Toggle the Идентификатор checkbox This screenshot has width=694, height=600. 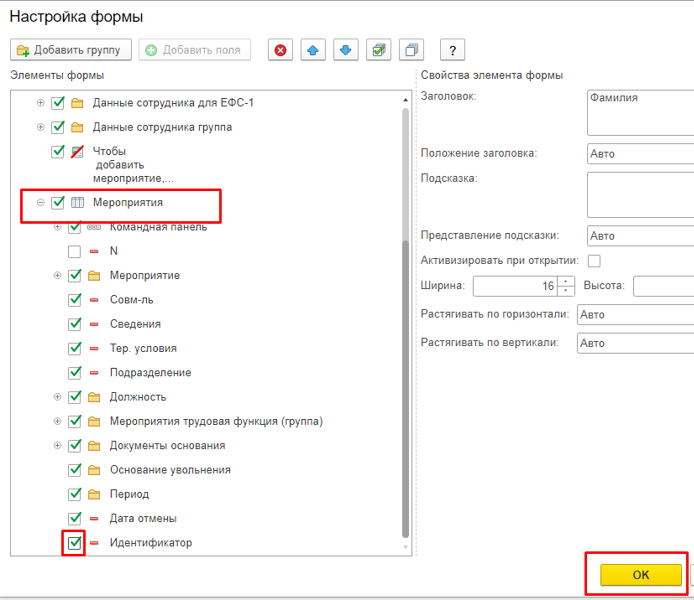pos(74,542)
